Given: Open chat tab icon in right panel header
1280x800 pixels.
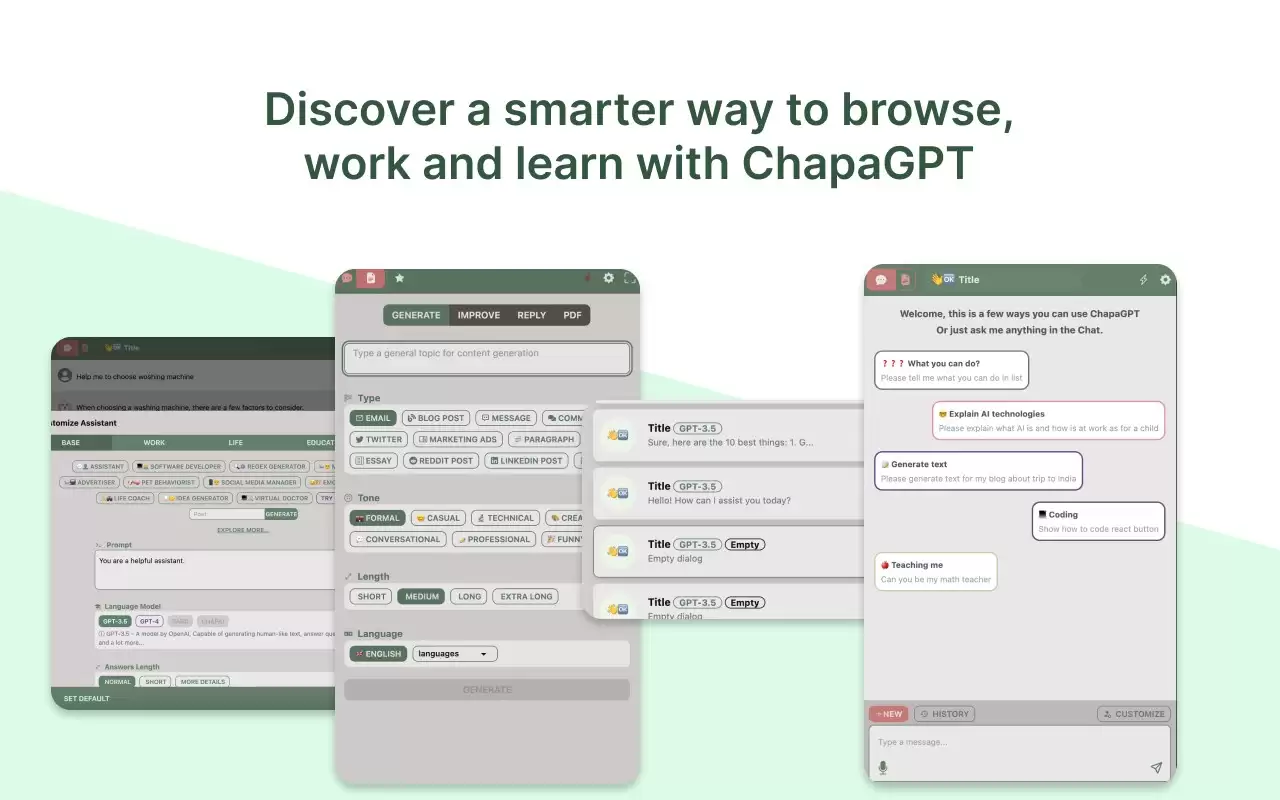Looking at the screenshot, I should 881,280.
